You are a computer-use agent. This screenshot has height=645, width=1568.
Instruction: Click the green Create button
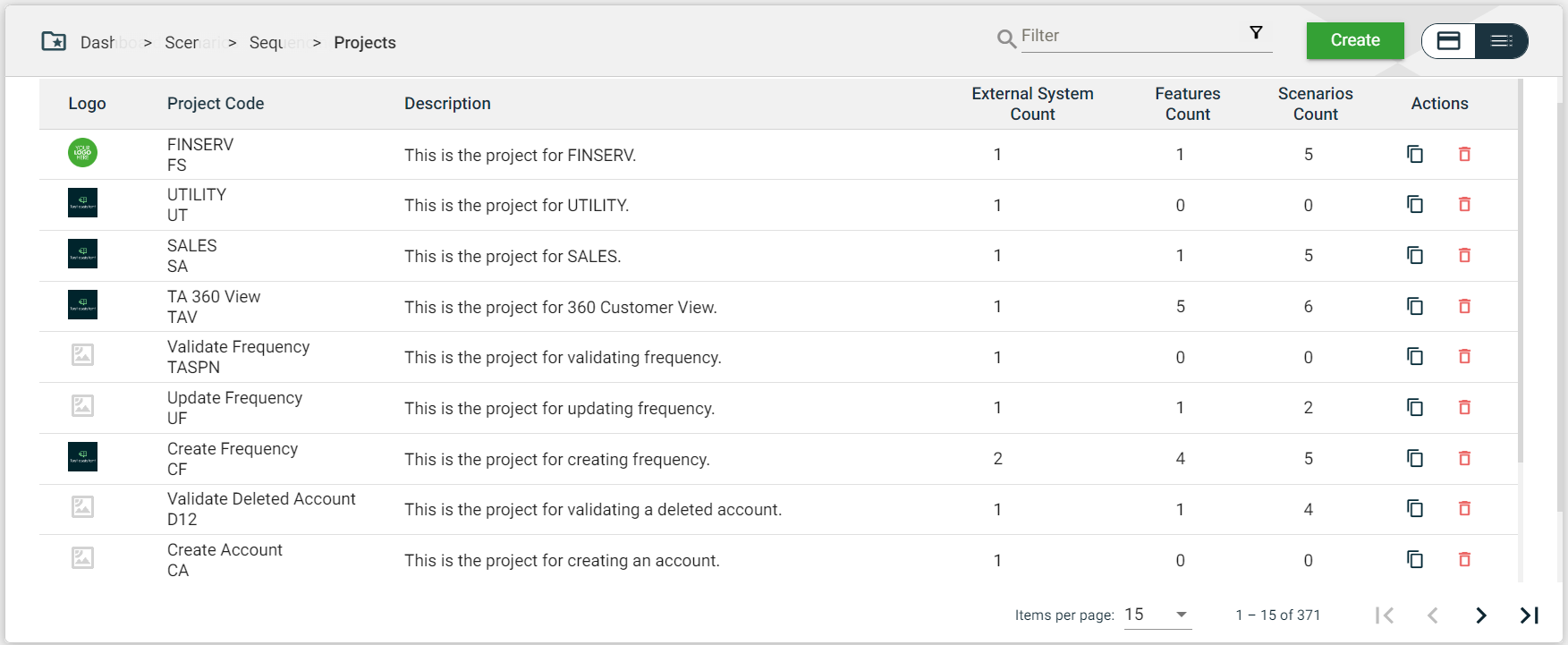[x=1354, y=40]
